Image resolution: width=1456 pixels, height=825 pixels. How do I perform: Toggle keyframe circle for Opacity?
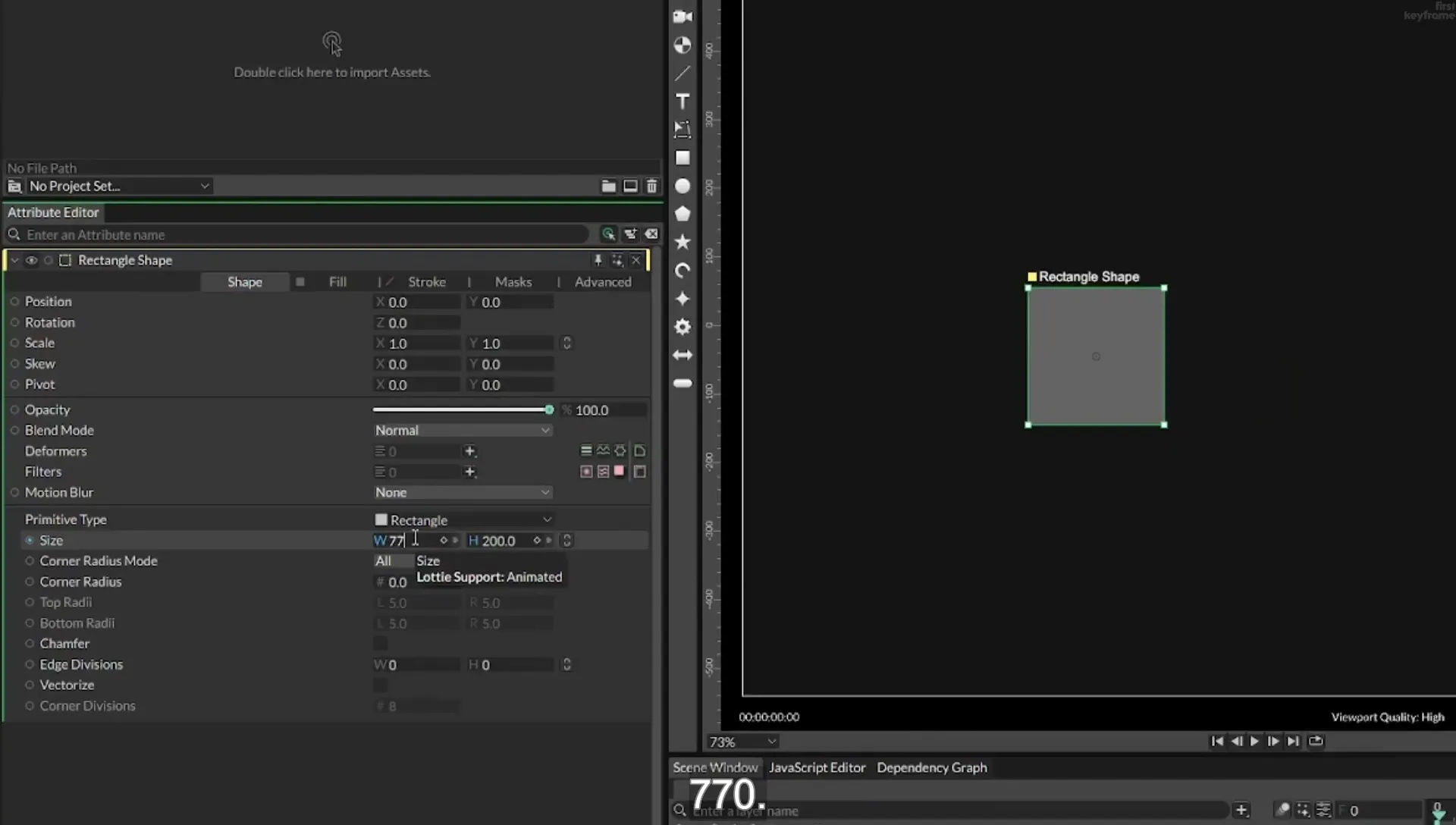tap(14, 409)
